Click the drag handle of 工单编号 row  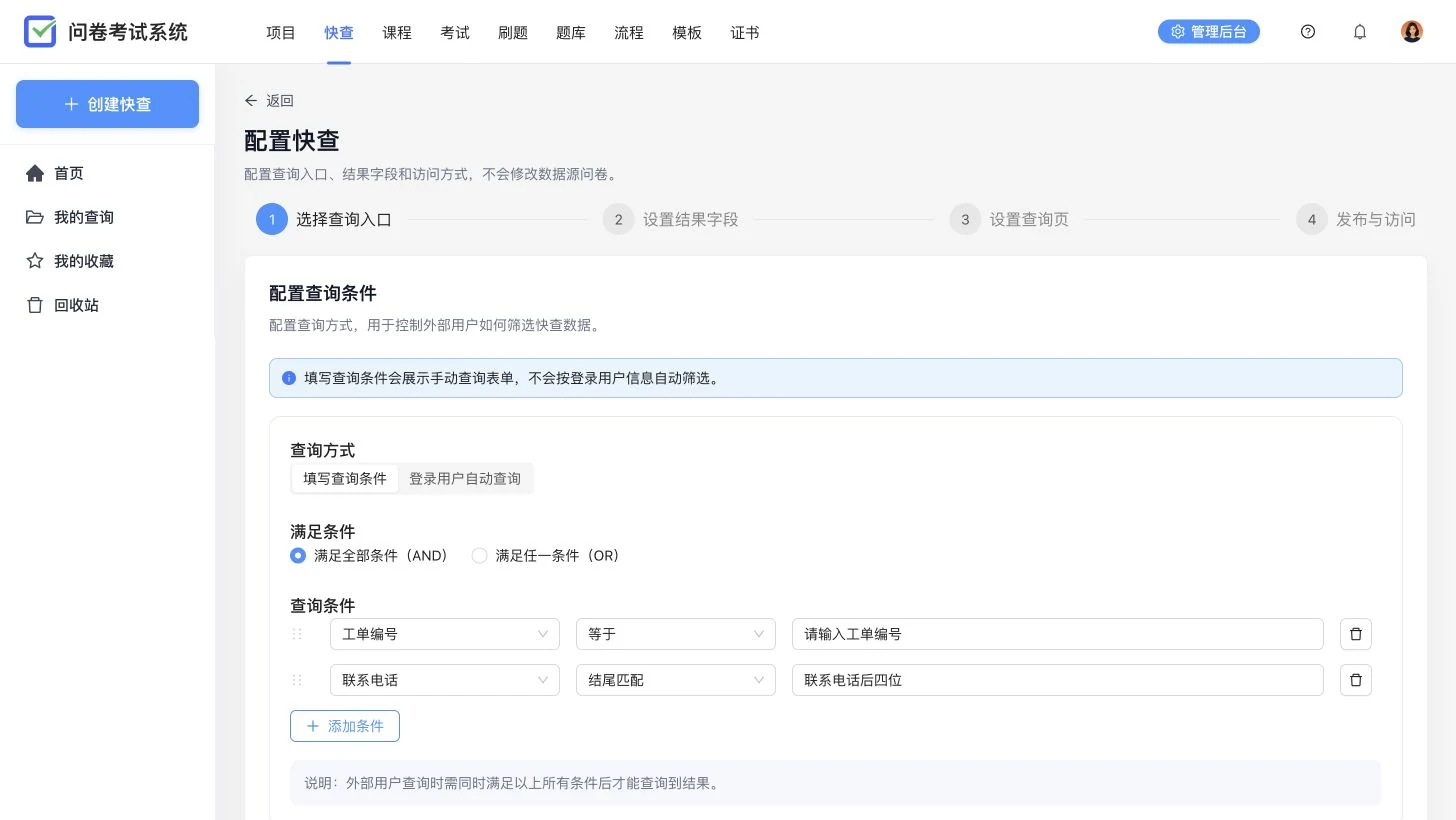click(x=297, y=634)
